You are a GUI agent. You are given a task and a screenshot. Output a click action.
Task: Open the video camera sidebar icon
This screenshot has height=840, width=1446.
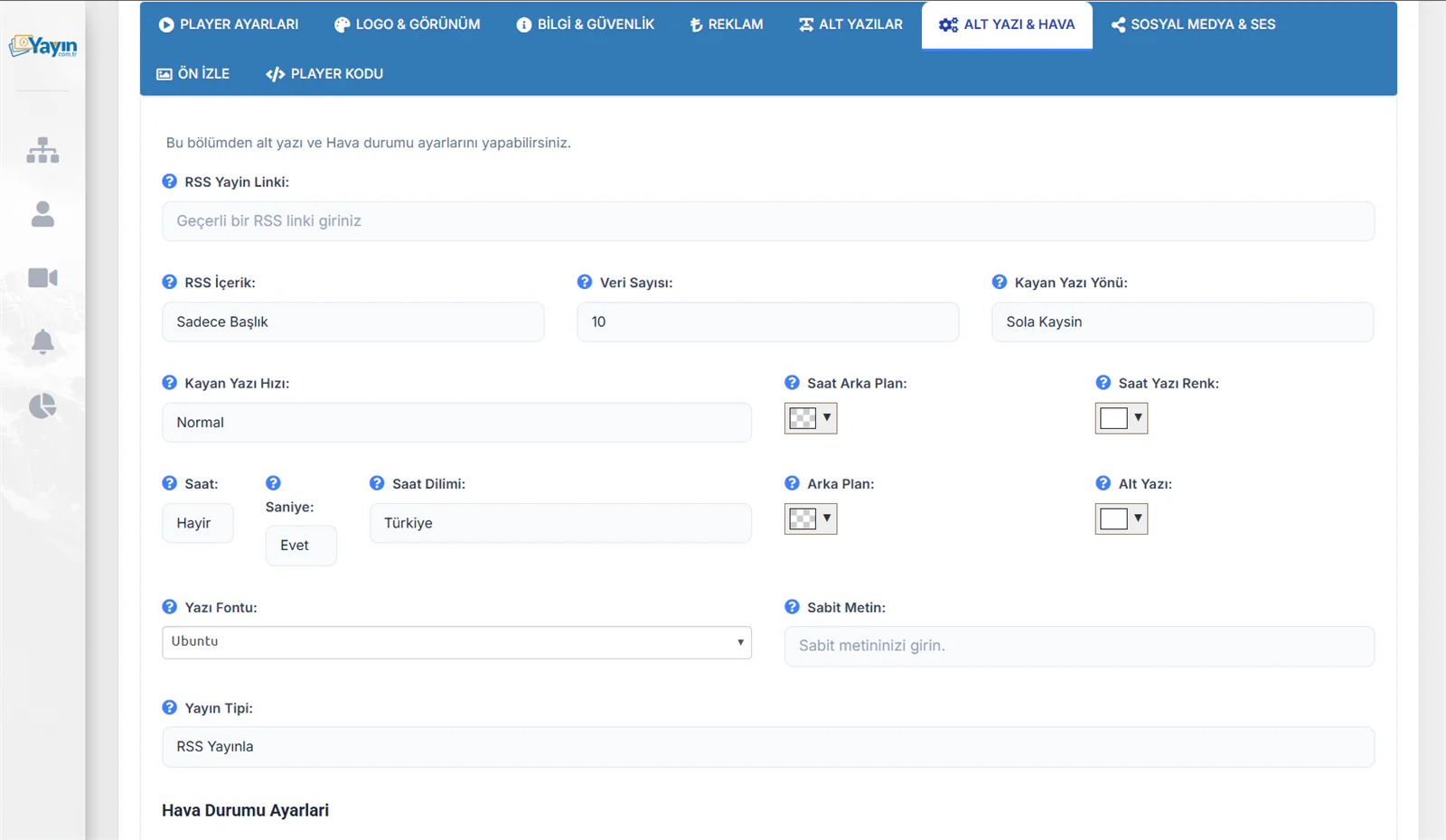point(42,277)
